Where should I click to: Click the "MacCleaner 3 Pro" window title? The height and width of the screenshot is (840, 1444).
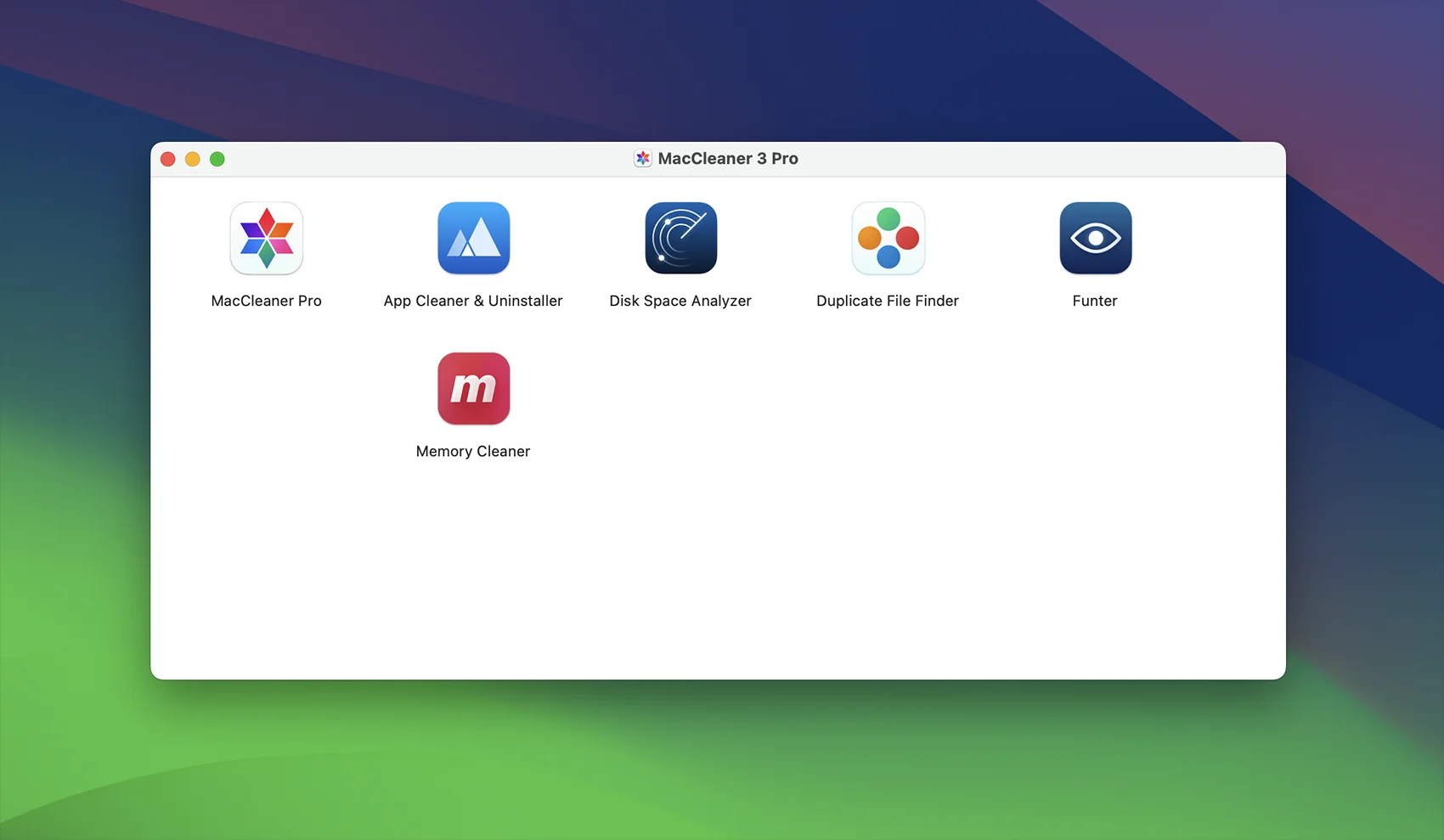coord(728,159)
